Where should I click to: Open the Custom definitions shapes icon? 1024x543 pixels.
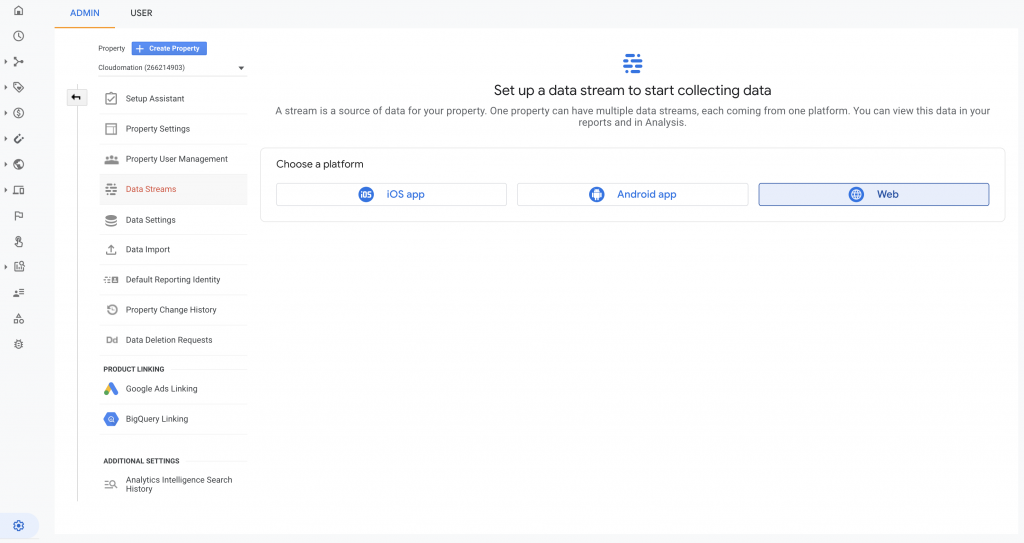coord(18,319)
